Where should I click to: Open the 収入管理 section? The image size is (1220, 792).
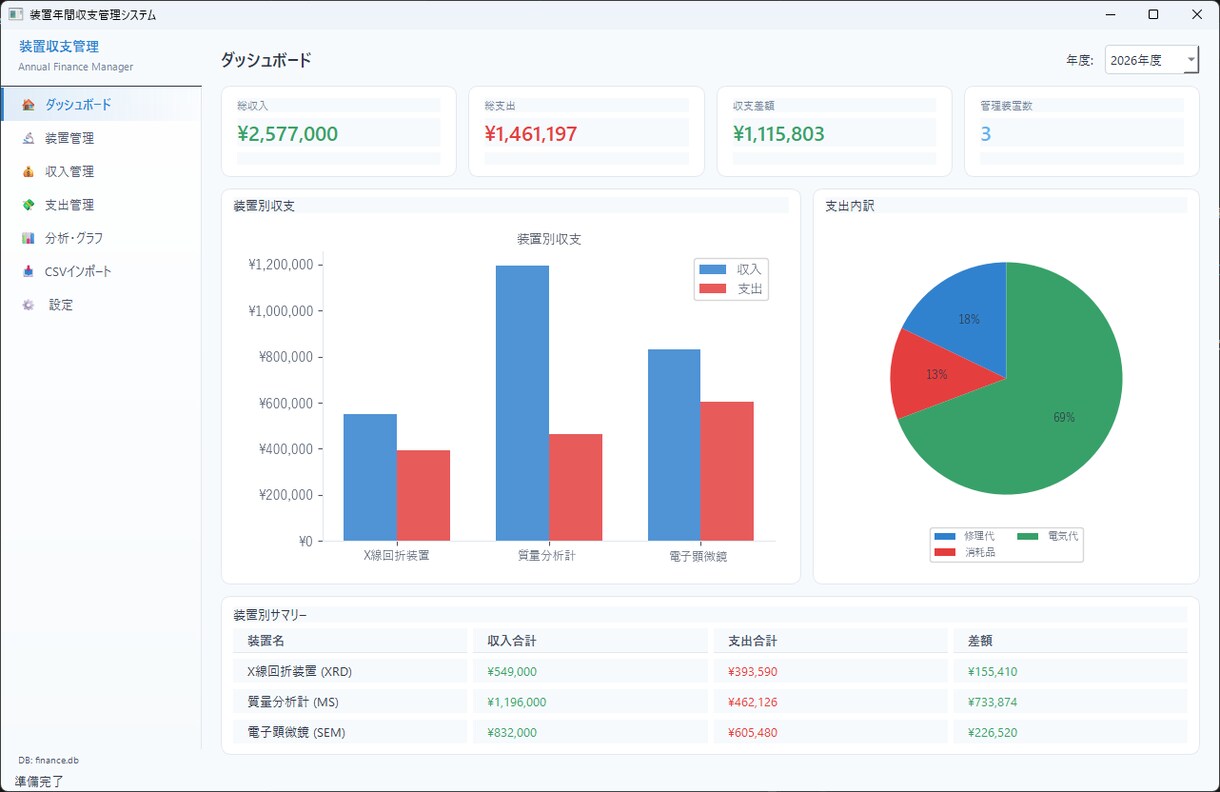[x=101, y=171]
